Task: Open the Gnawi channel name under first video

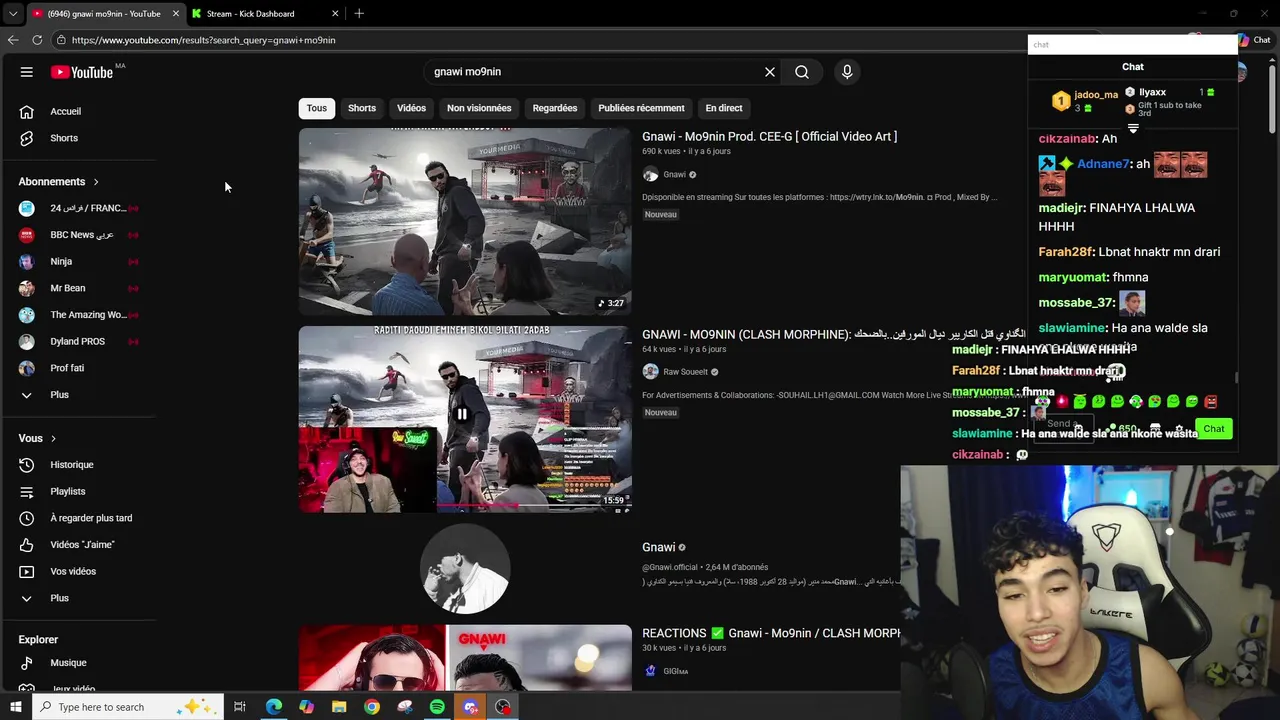Action: click(x=674, y=175)
